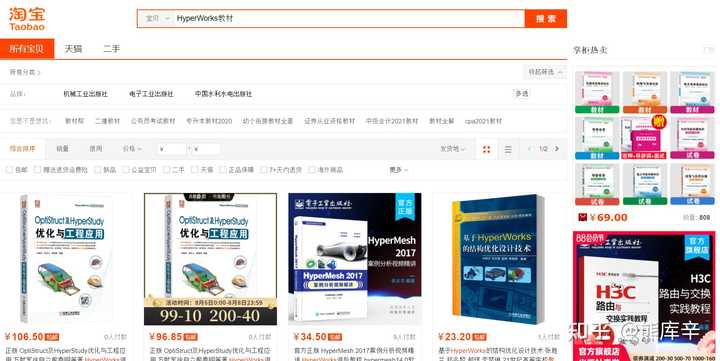Switch to list view layout icon
The width and height of the screenshot is (720, 361).
tap(508, 149)
